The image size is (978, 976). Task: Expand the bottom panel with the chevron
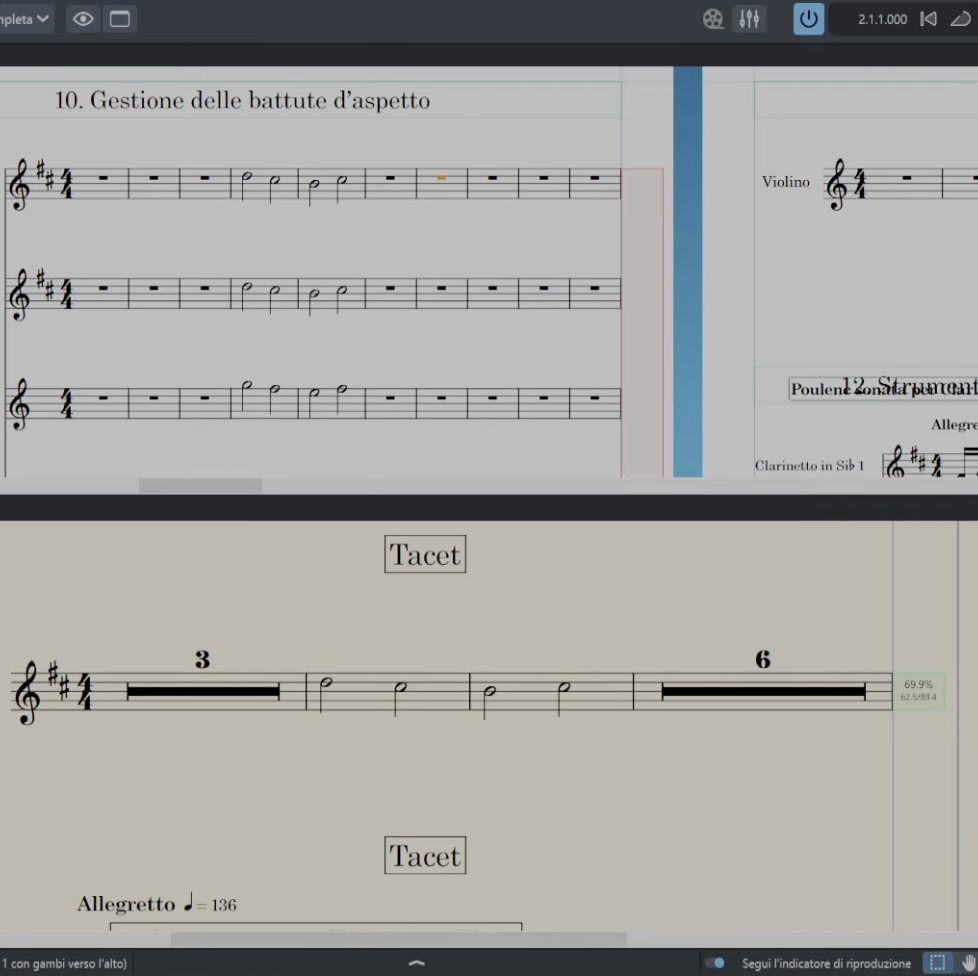(417, 963)
